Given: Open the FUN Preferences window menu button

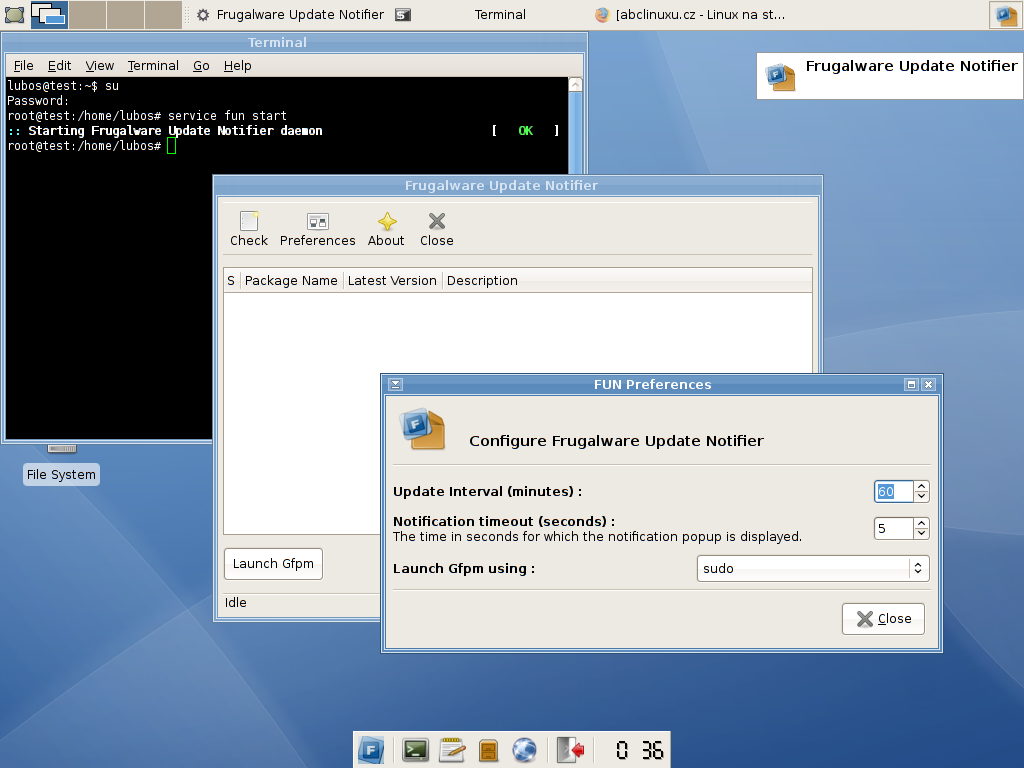Looking at the screenshot, I should [395, 385].
